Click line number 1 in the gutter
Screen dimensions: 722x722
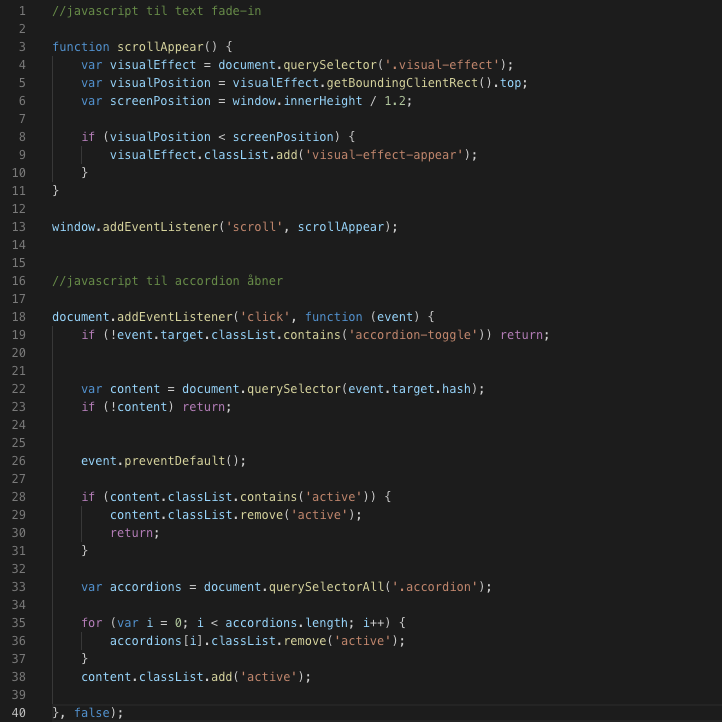[x=22, y=11]
